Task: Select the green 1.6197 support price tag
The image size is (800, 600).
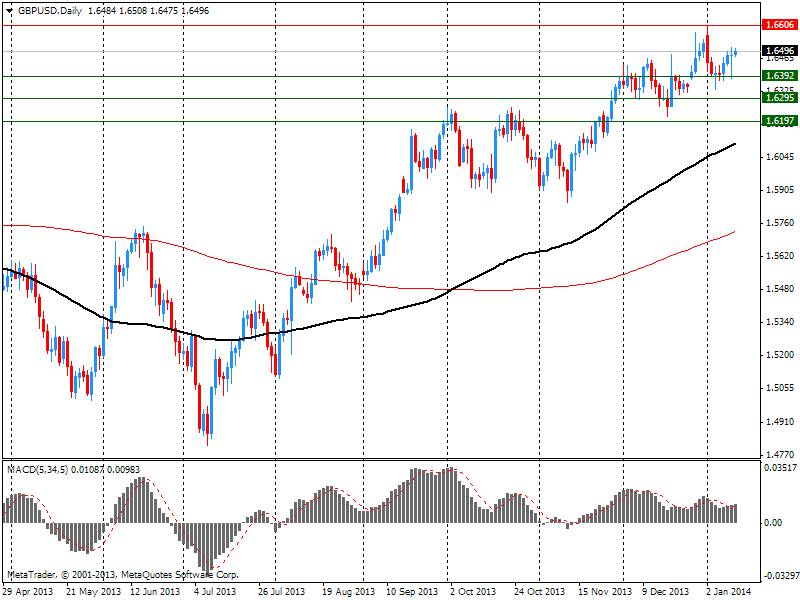Action: click(x=780, y=121)
